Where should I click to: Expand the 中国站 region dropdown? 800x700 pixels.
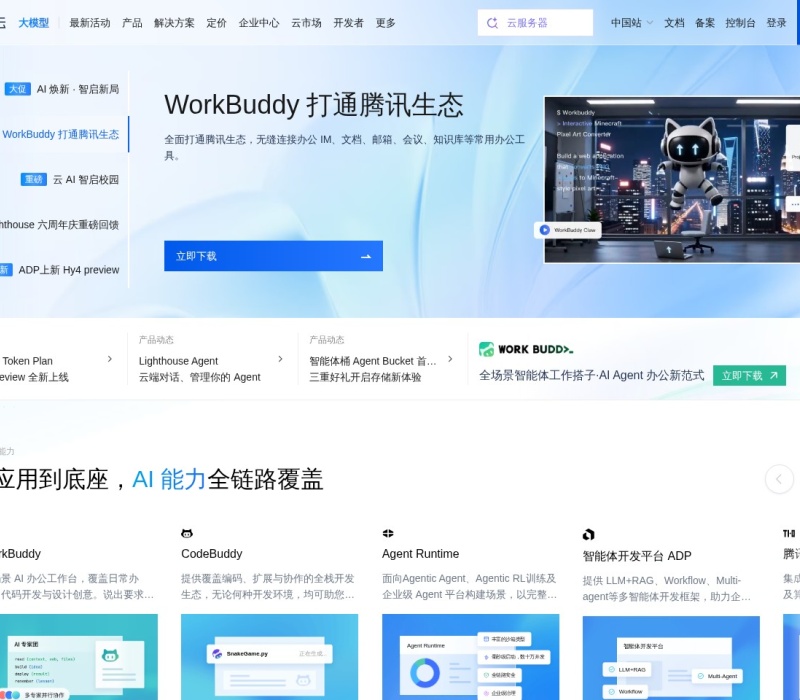[632, 23]
